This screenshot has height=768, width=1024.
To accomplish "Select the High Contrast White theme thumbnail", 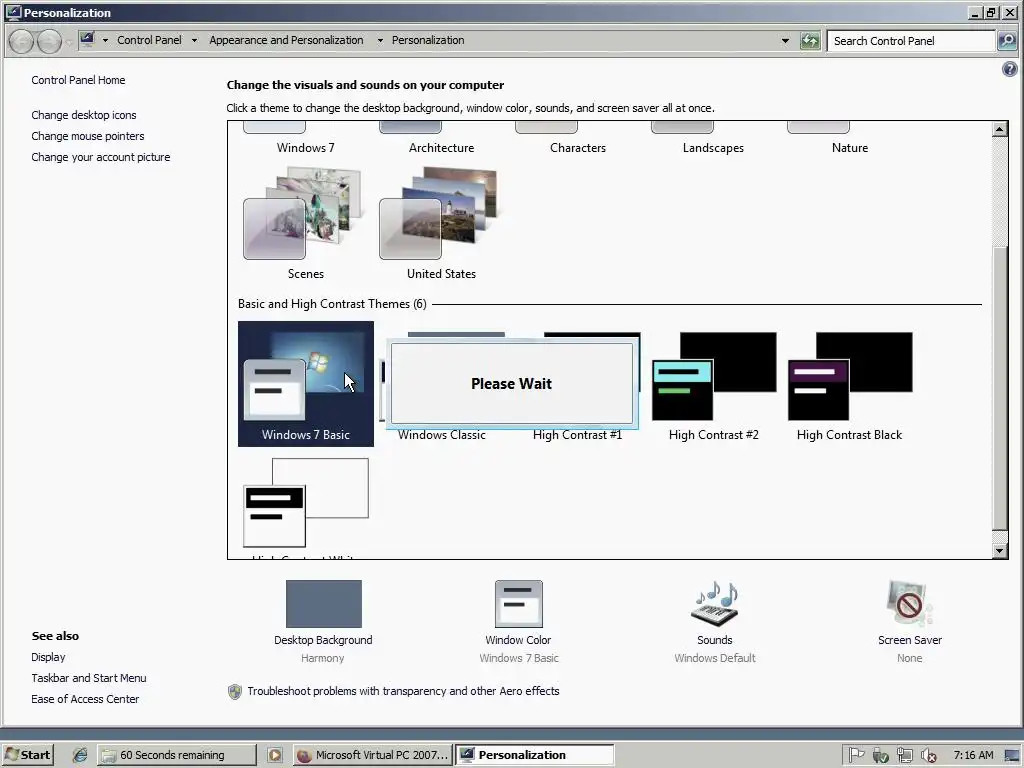I will point(306,502).
